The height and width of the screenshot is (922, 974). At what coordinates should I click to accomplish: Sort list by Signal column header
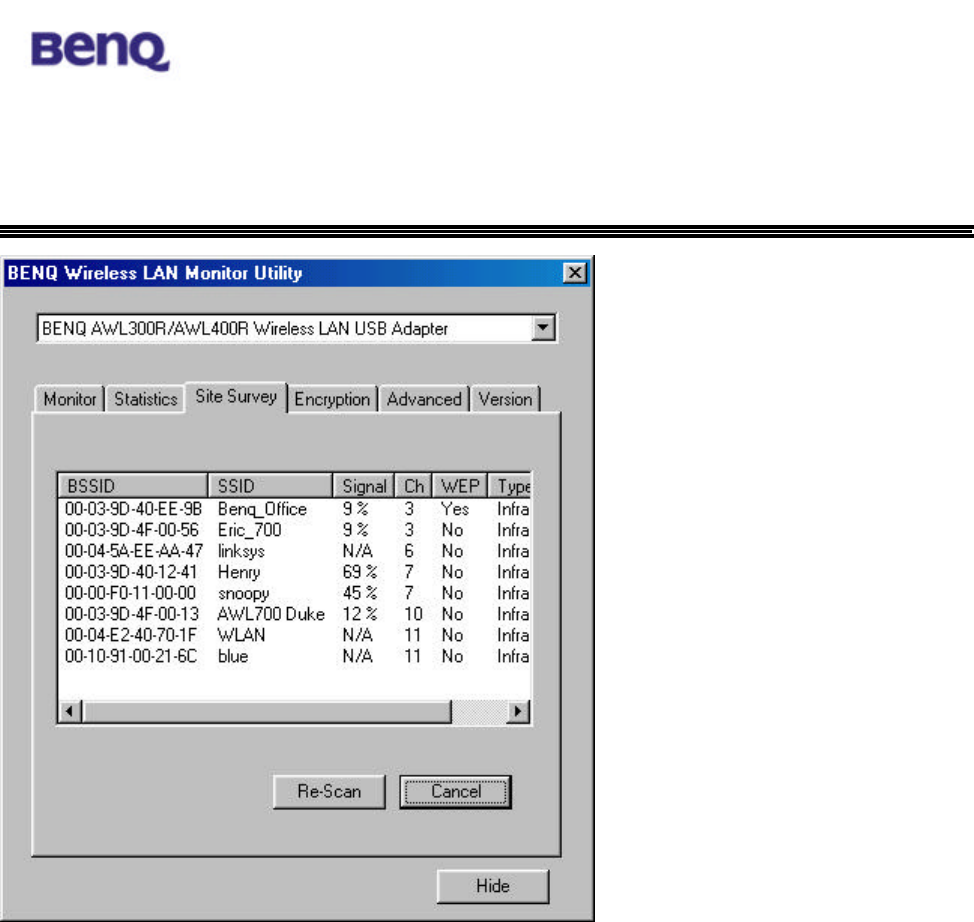pyautogui.click(x=364, y=485)
